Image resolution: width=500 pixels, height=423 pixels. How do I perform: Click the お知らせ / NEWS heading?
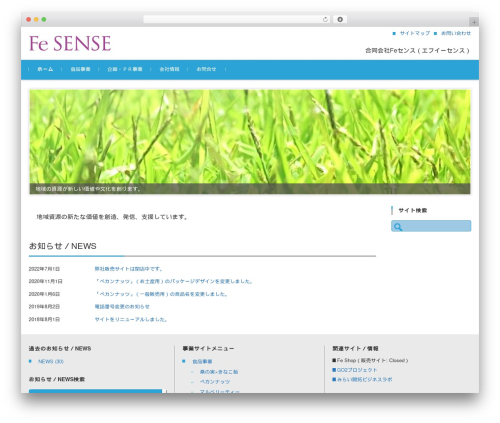(x=63, y=246)
